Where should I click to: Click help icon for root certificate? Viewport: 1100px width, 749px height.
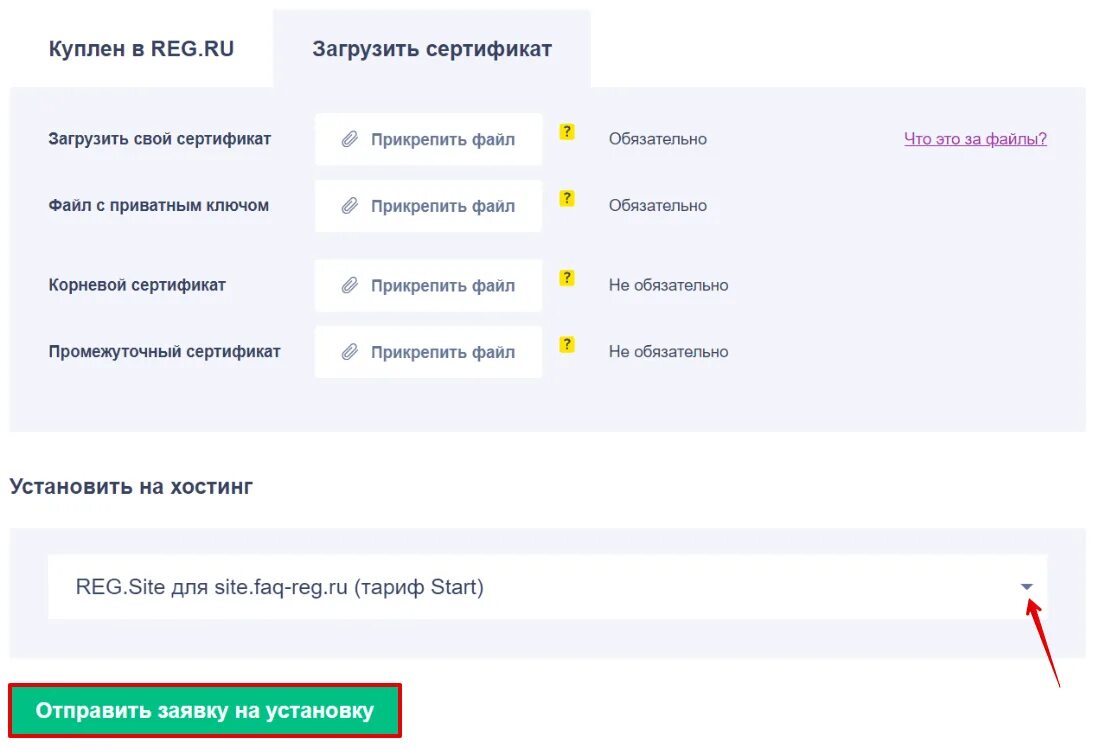tap(567, 278)
